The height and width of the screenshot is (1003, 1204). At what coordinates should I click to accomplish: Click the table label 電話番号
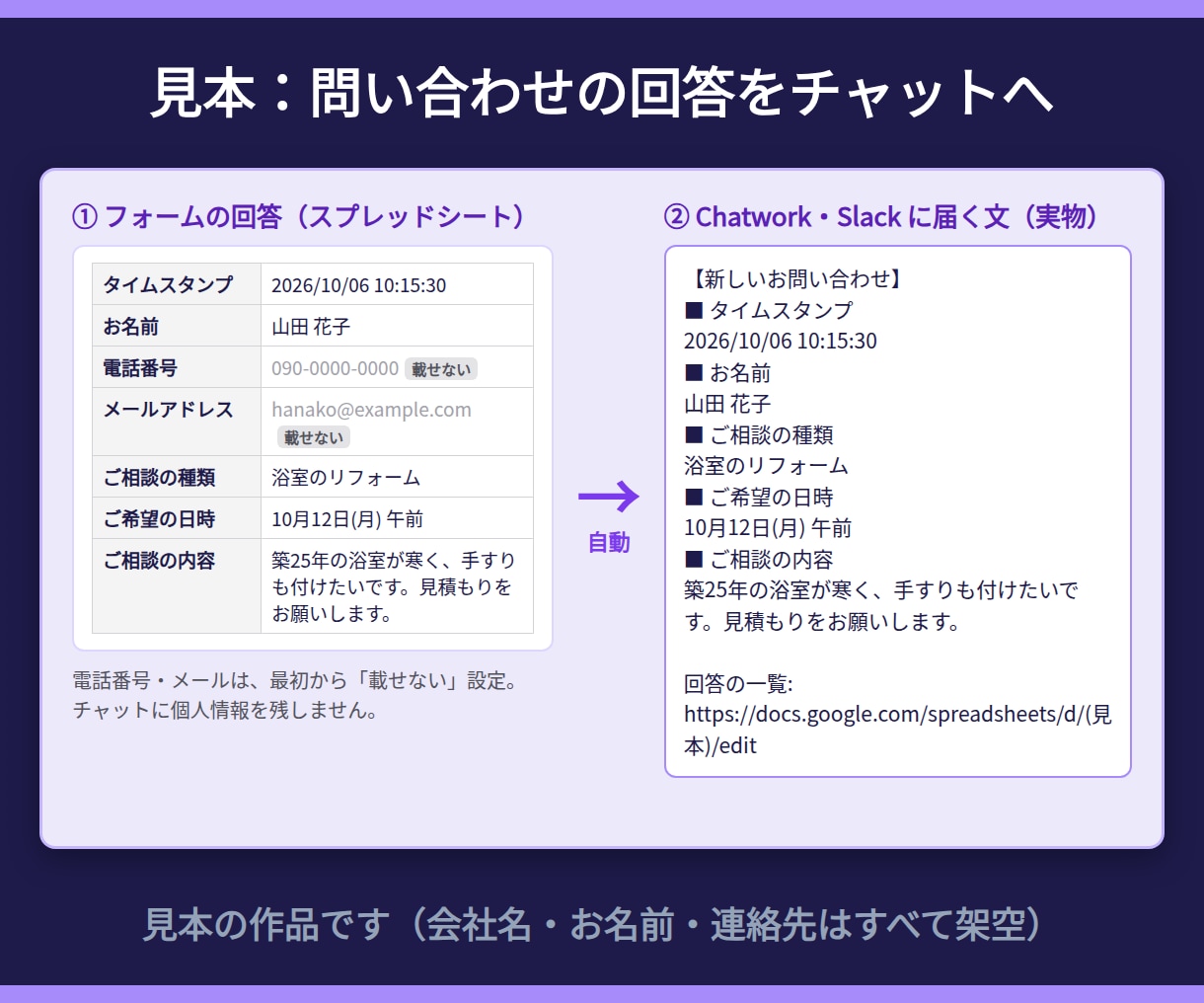click(140, 367)
